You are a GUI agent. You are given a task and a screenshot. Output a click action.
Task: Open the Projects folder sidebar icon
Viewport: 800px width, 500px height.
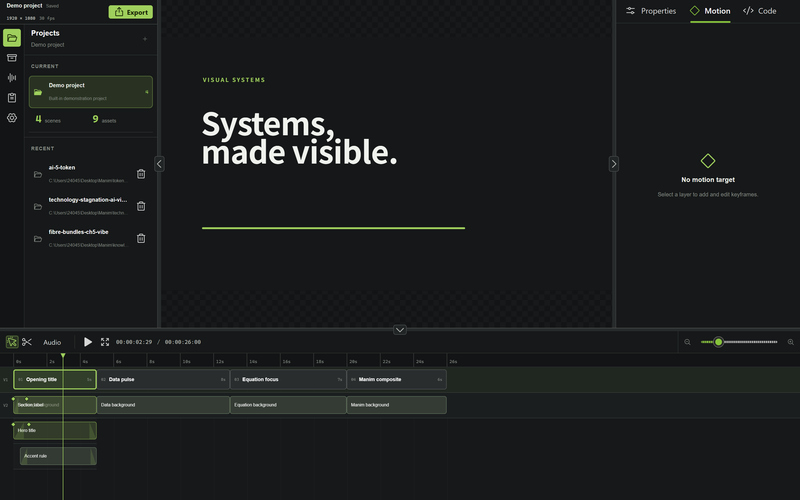pos(12,38)
